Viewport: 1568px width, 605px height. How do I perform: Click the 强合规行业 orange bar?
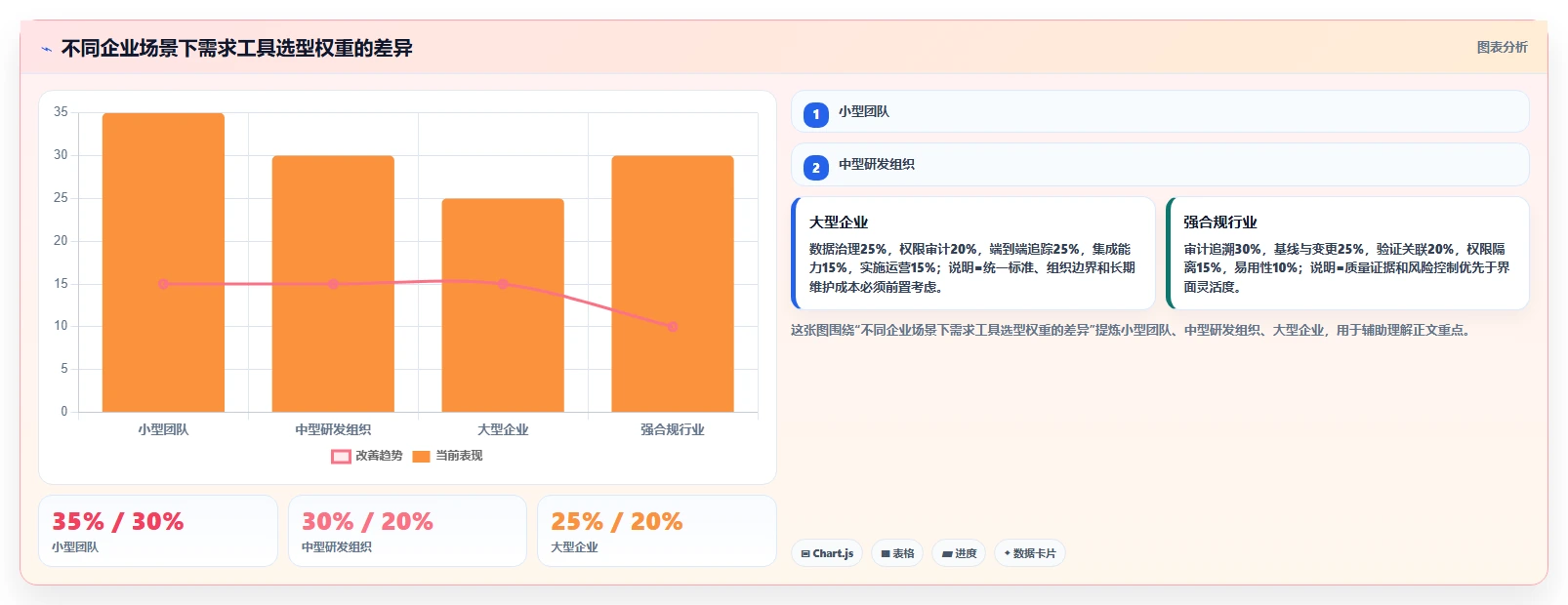coord(673,284)
